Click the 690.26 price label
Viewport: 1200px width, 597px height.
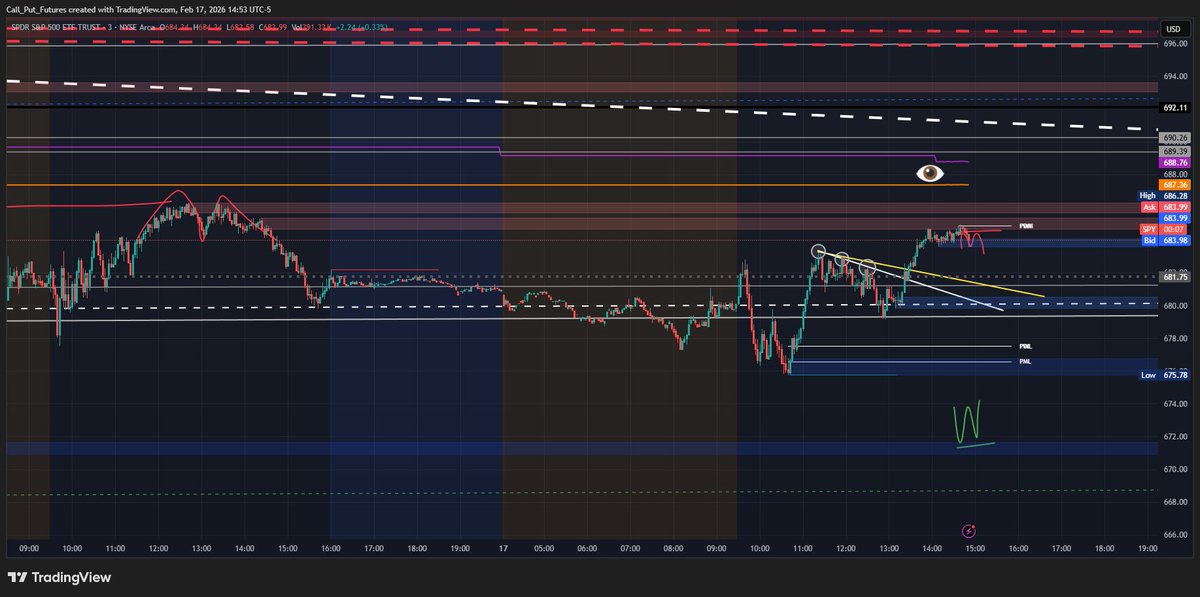click(1173, 138)
